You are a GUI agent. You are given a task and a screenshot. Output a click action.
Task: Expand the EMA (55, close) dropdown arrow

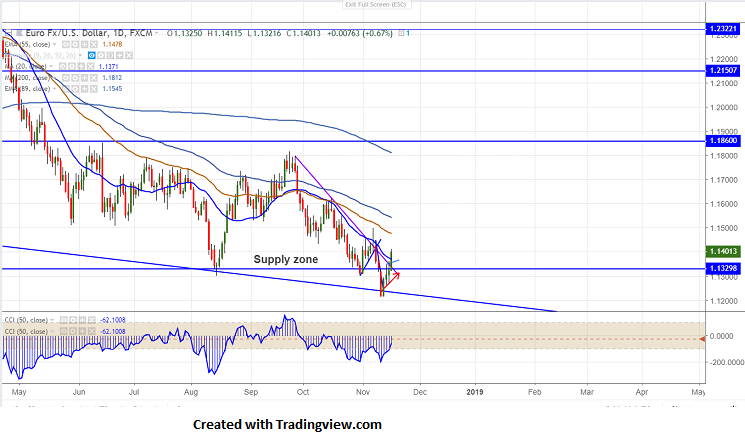tap(54, 44)
